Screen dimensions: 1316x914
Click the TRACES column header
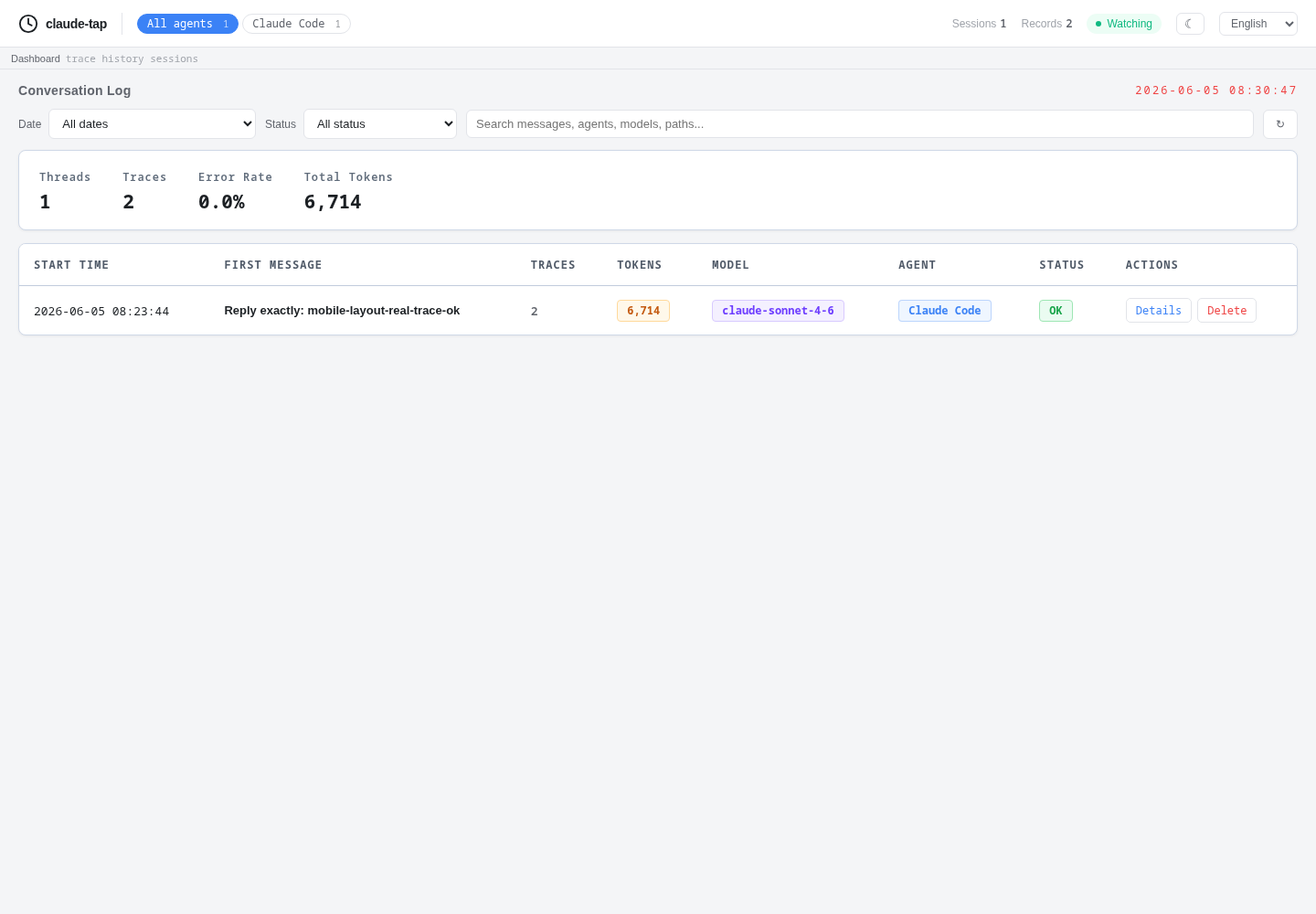click(x=553, y=265)
